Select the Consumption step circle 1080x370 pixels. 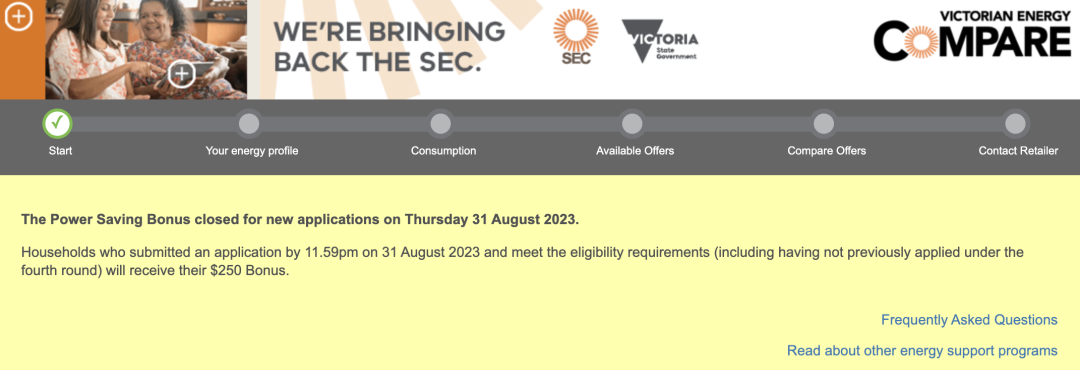(440, 124)
